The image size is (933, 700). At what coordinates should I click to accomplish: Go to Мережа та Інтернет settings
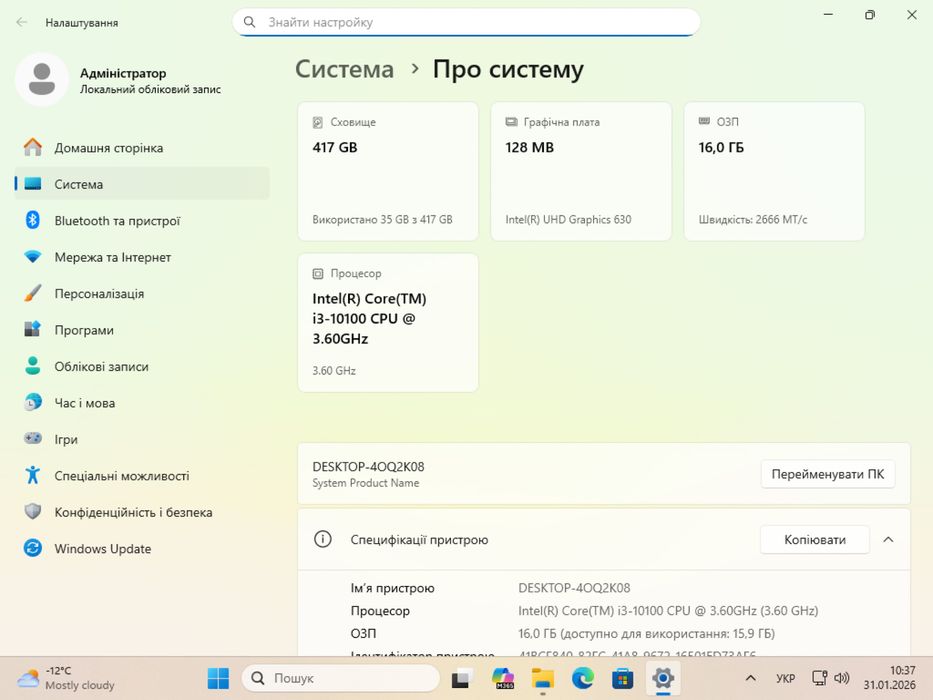[142, 257]
